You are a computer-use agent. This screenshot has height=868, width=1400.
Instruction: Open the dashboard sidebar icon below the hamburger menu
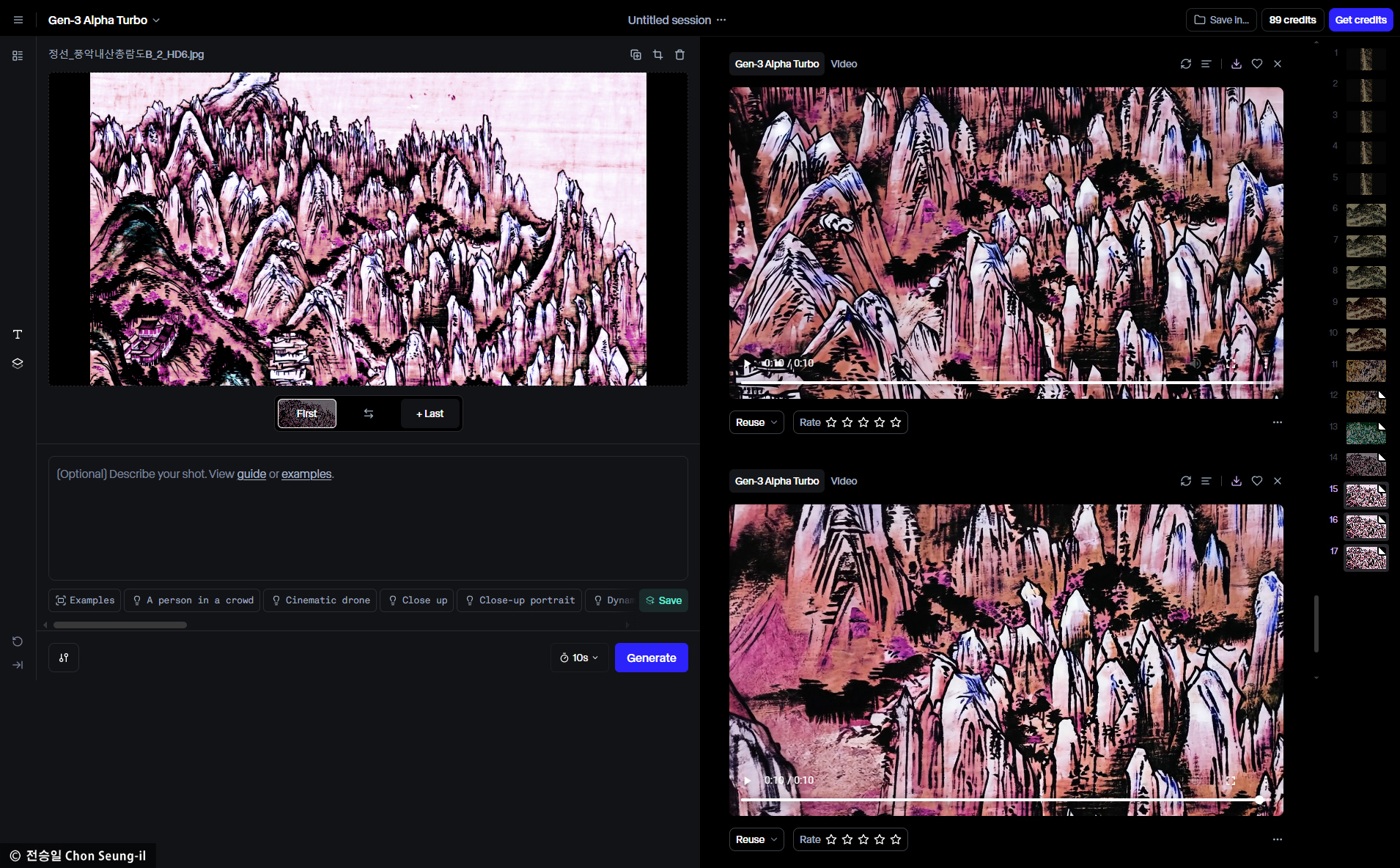tap(18, 56)
